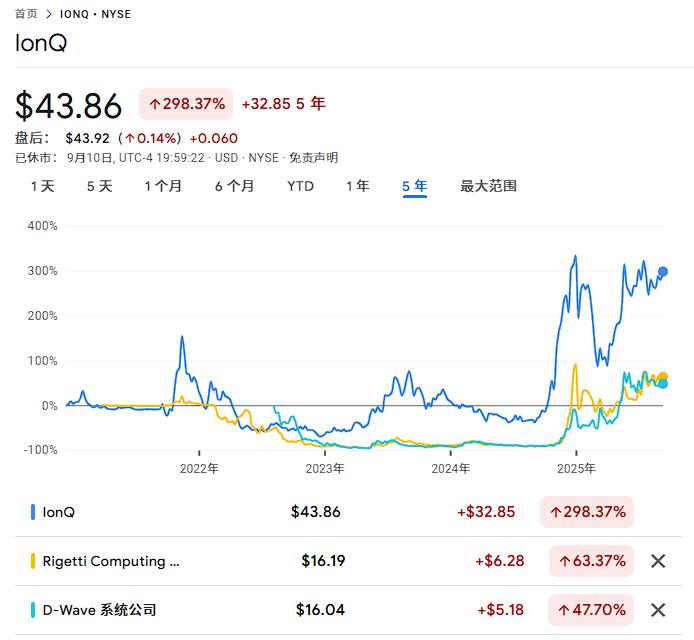
Task: Click the Rigetti yellow endpoint dot on chart
Action: (663, 377)
